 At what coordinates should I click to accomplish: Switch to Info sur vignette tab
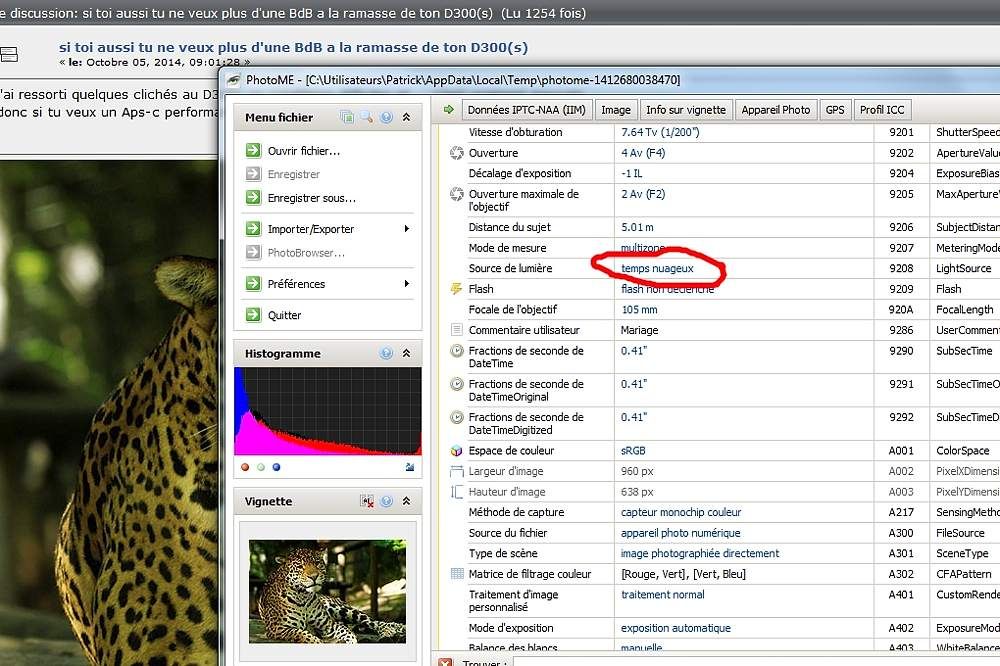[x=686, y=110]
